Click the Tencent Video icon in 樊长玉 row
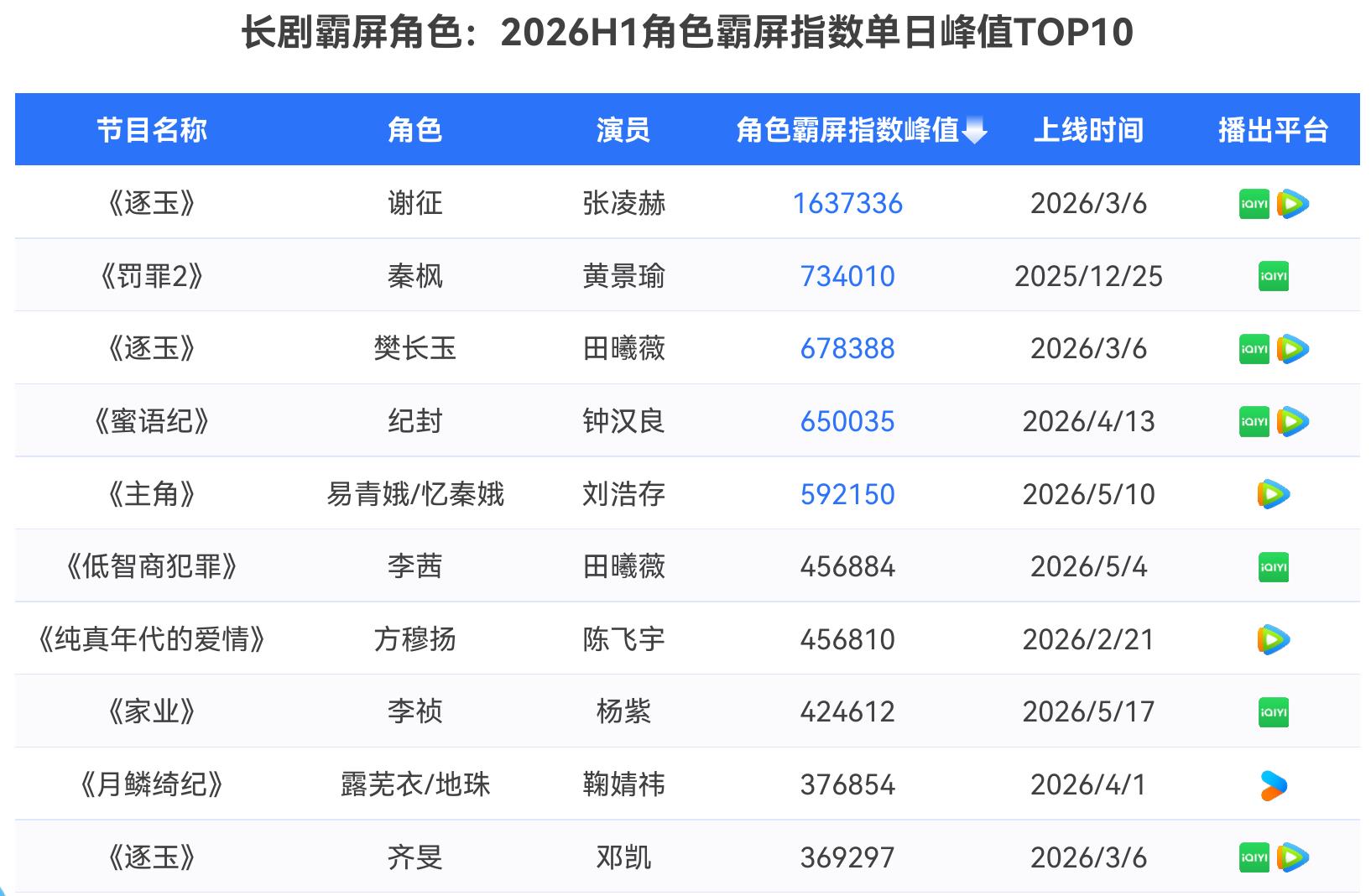 click(1293, 349)
